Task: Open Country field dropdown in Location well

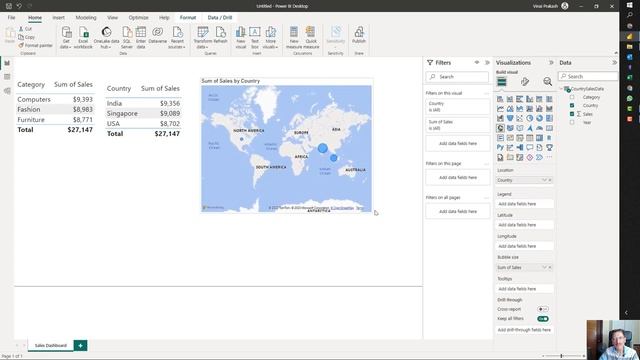Action: tap(544, 180)
